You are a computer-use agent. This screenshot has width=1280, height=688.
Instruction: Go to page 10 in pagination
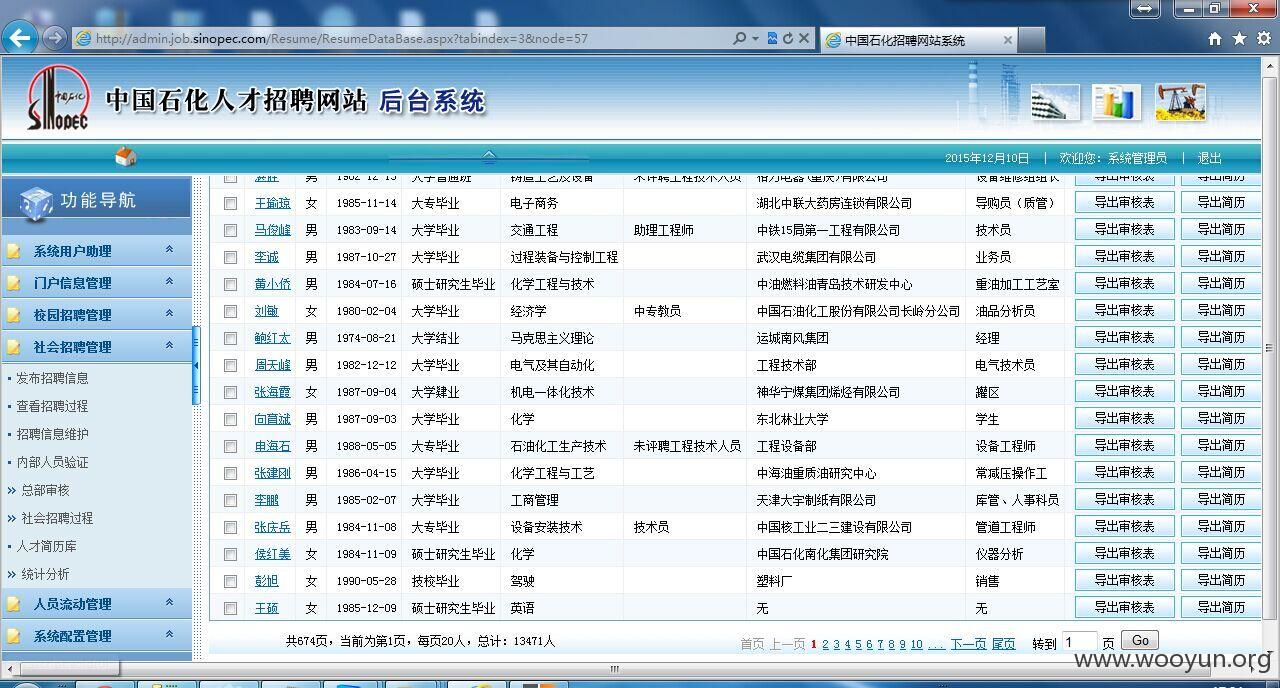916,645
